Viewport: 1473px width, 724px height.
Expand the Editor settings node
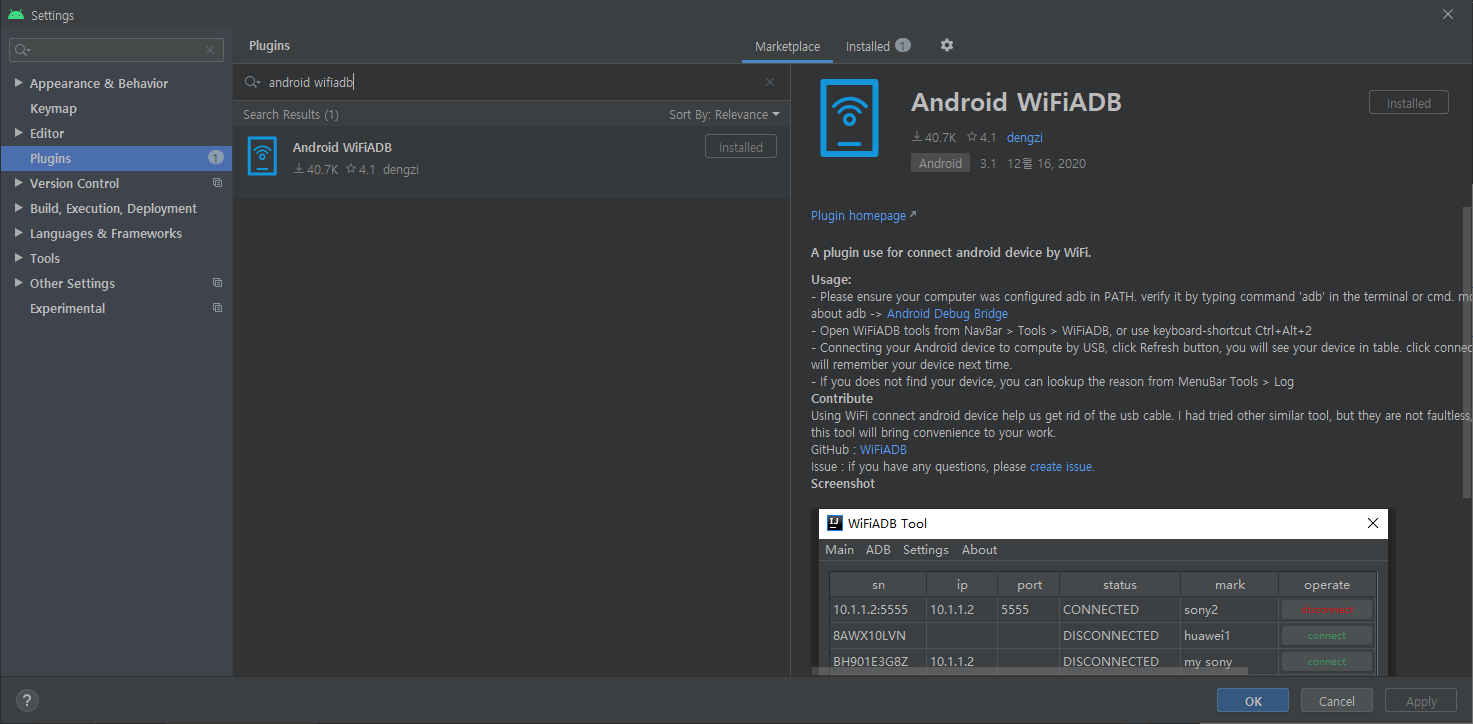19,133
